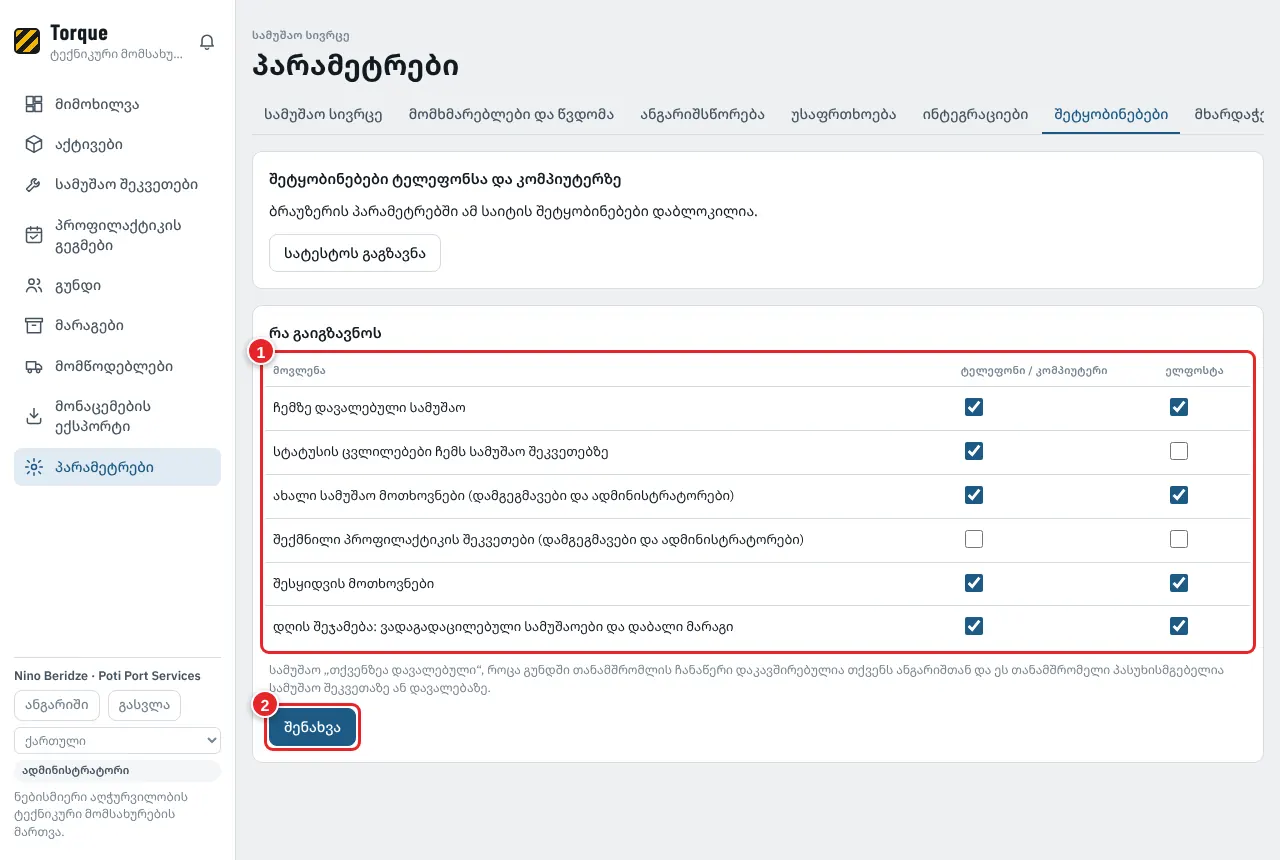Click the მომწოდებლები truck icon

[34, 367]
